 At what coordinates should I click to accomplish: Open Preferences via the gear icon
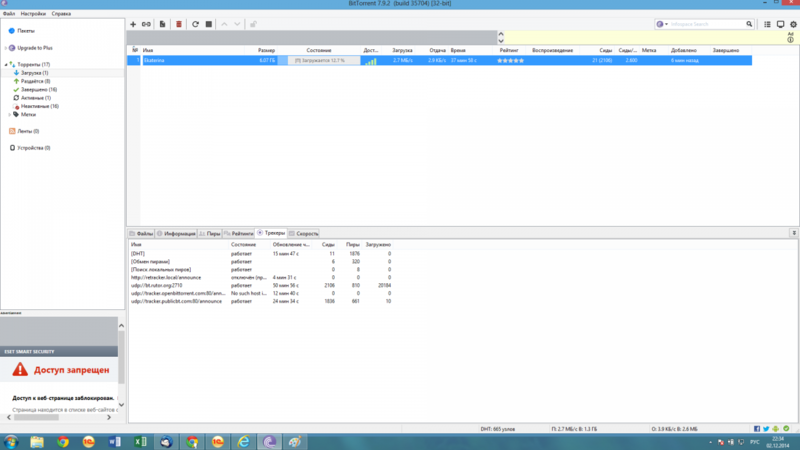tap(795, 24)
